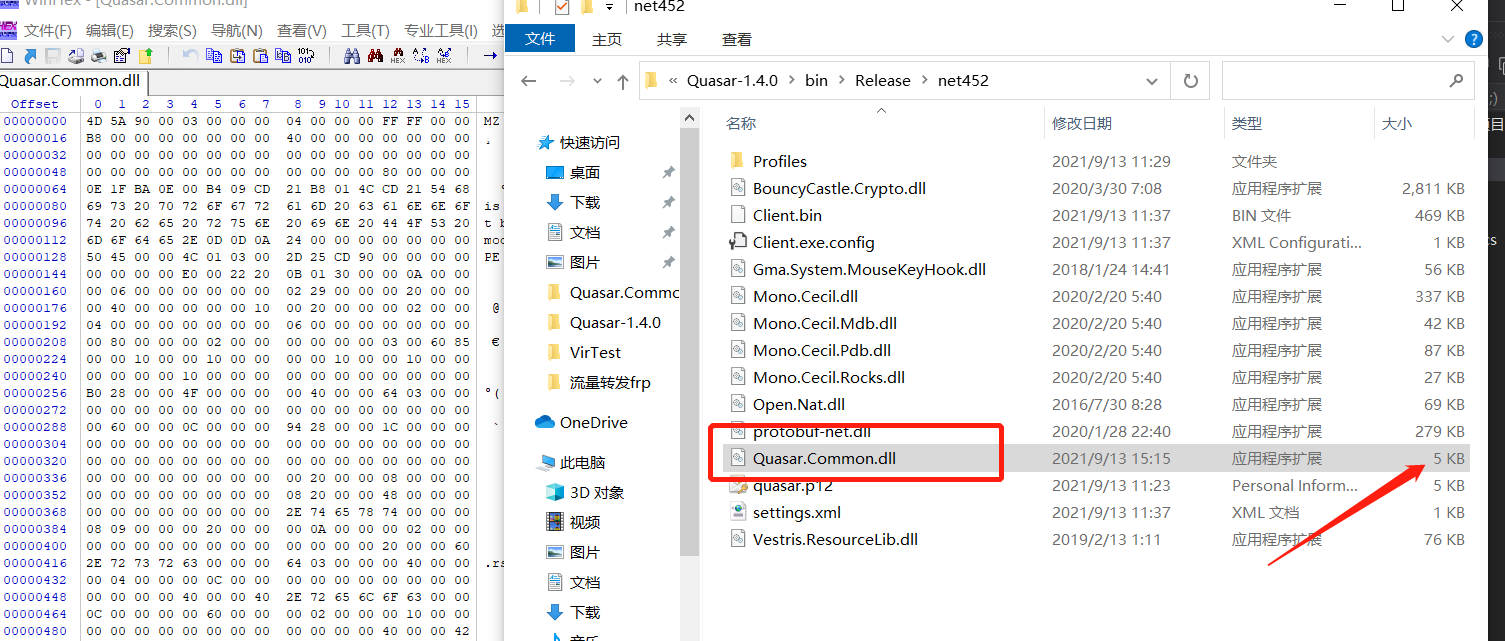Viewport: 1505px width, 641px height.
Task: Switch to the 共享 ribbon tab
Action: pos(672,39)
